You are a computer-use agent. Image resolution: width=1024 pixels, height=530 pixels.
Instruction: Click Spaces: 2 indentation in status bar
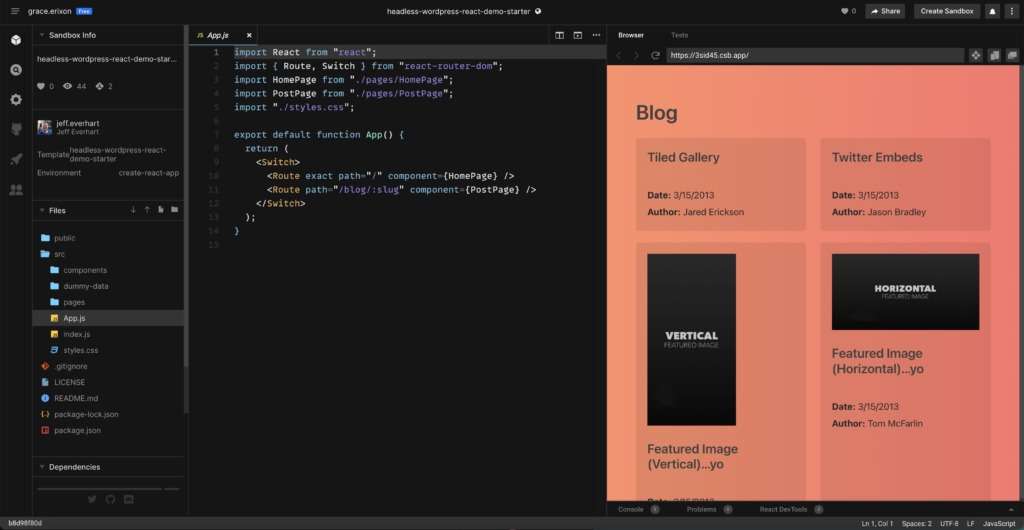tap(916, 523)
